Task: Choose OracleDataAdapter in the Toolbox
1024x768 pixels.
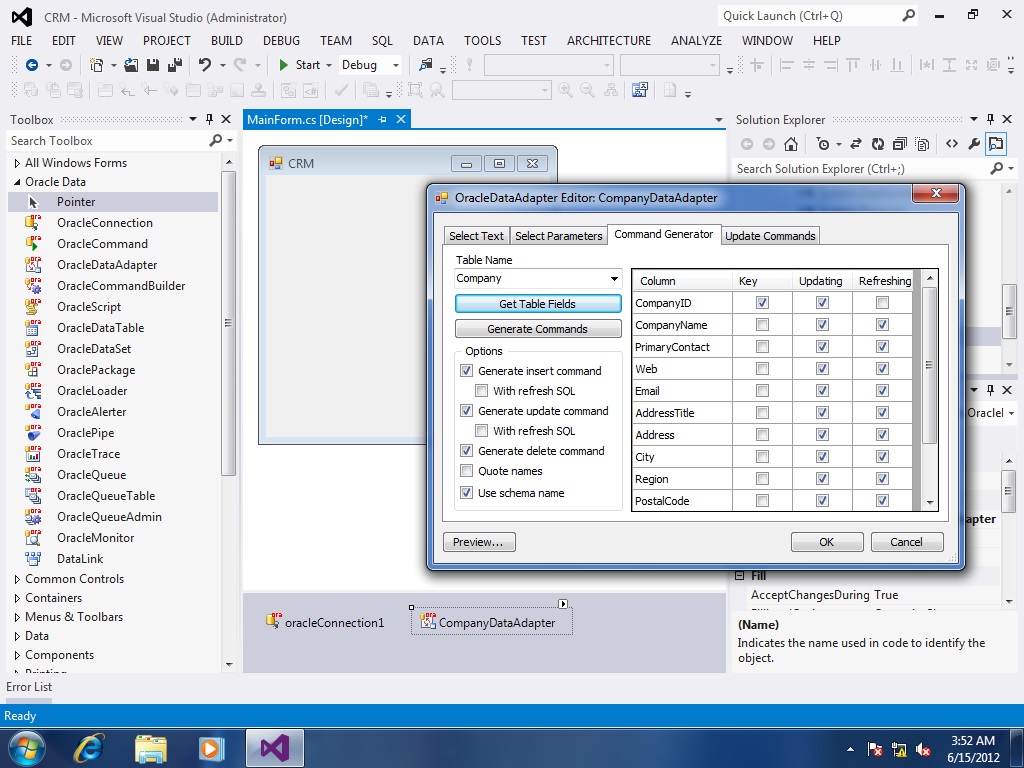Action: tap(107, 264)
